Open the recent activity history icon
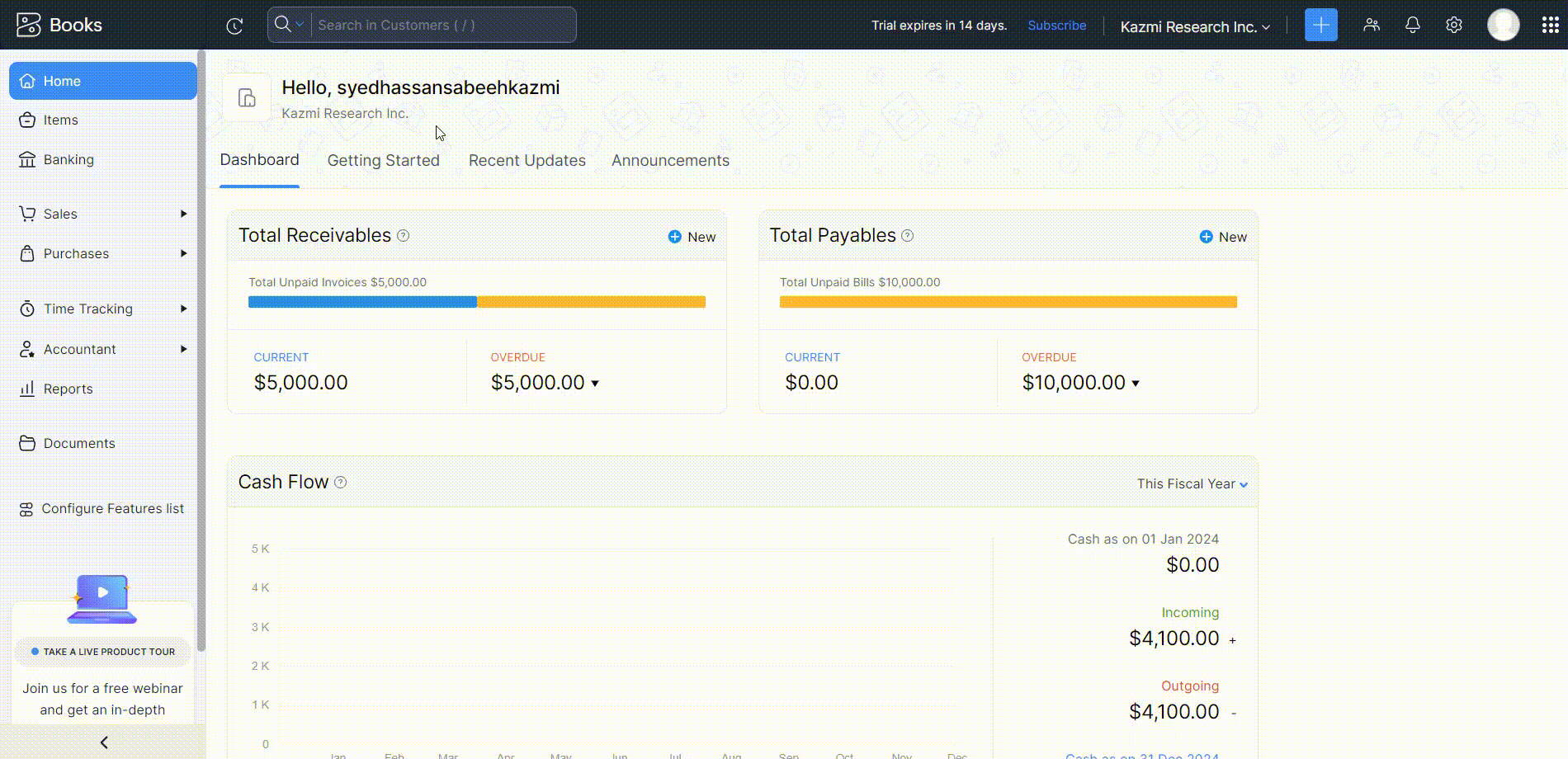 pyautogui.click(x=234, y=26)
